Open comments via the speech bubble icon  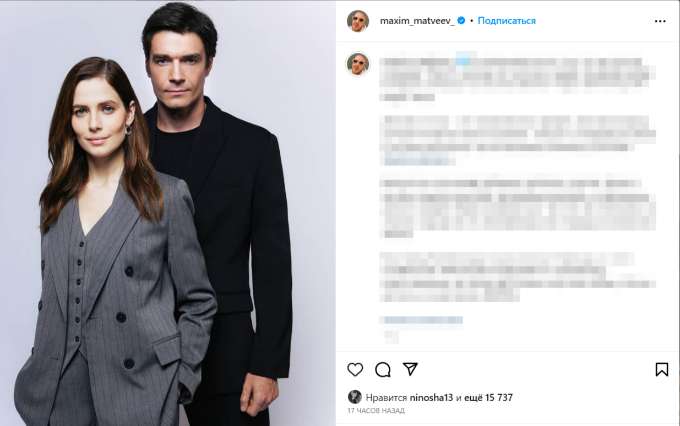point(382,370)
